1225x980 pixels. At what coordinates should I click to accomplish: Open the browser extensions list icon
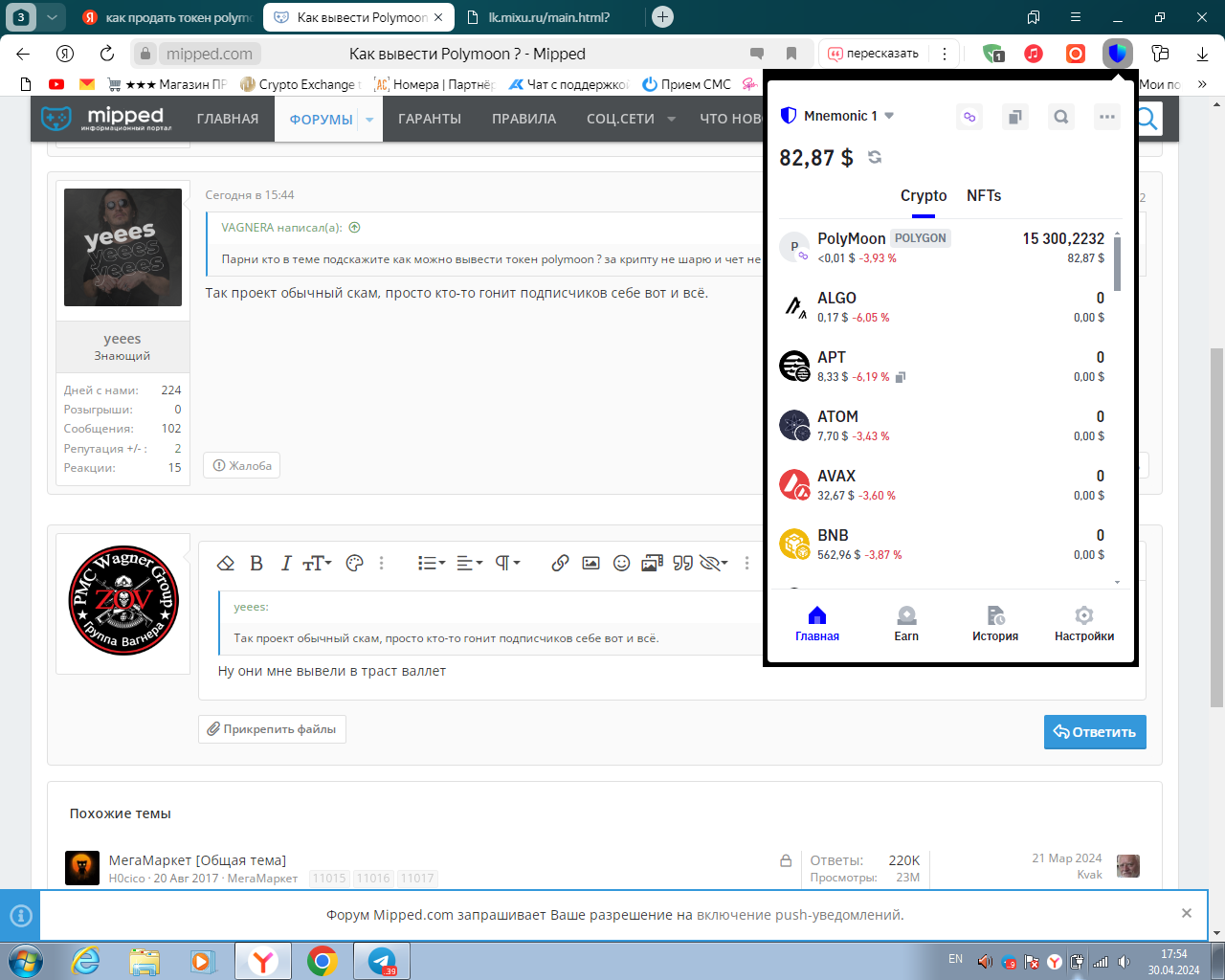coord(1161,54)
